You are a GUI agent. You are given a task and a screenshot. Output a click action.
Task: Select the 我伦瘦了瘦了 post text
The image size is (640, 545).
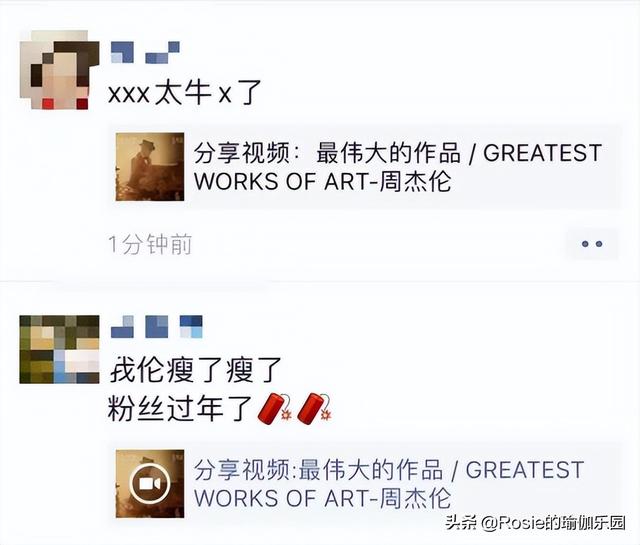click(196, 369)
